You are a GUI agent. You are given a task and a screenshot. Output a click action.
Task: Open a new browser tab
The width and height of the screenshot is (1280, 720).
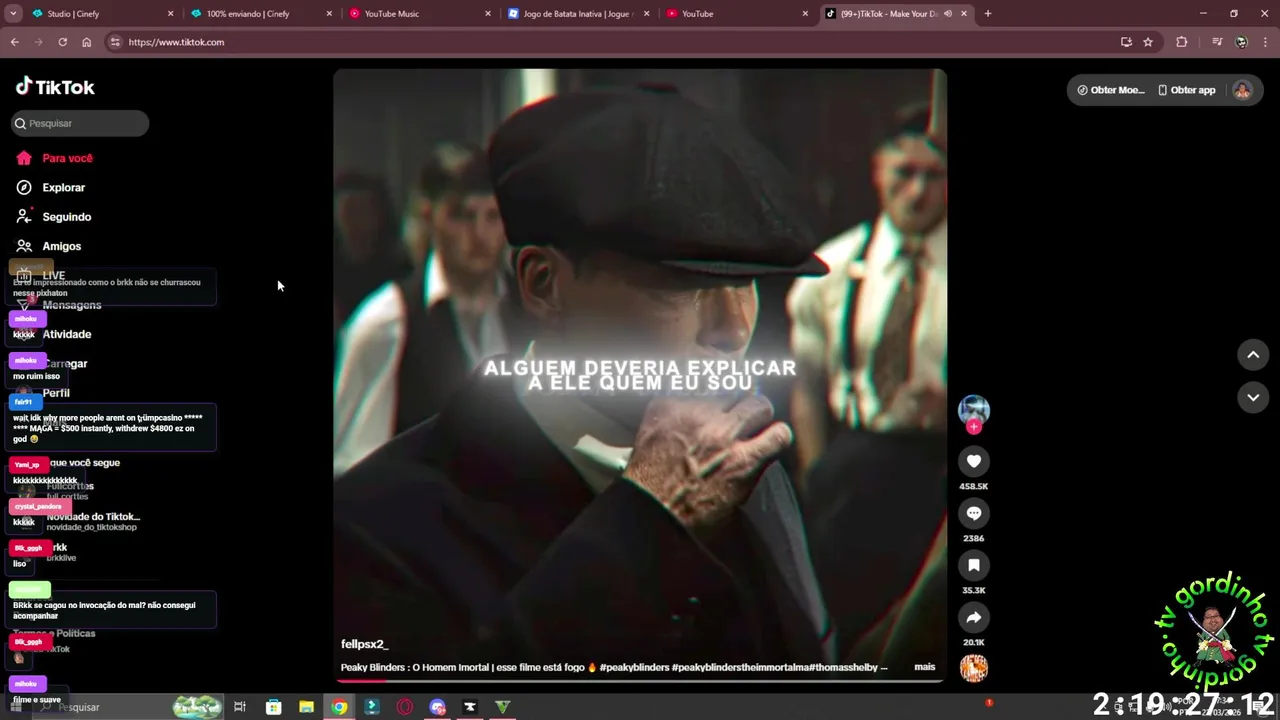tap(988, 14)
